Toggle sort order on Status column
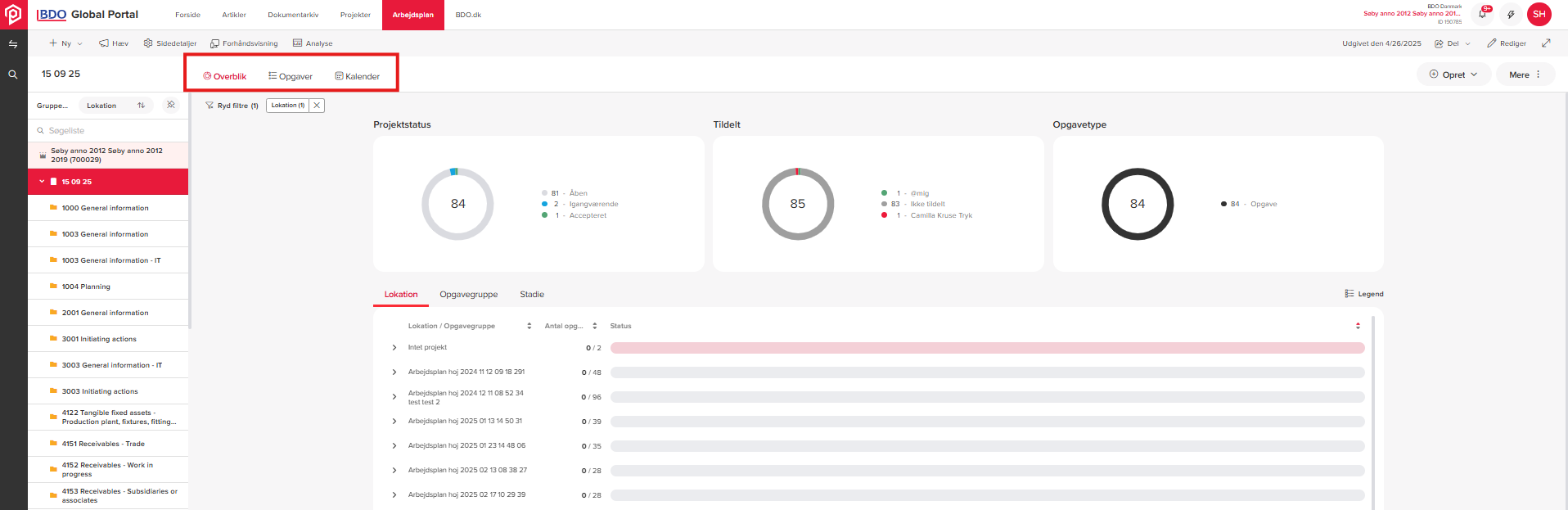Screen dimensions: 1568x510 [1358, 326]
